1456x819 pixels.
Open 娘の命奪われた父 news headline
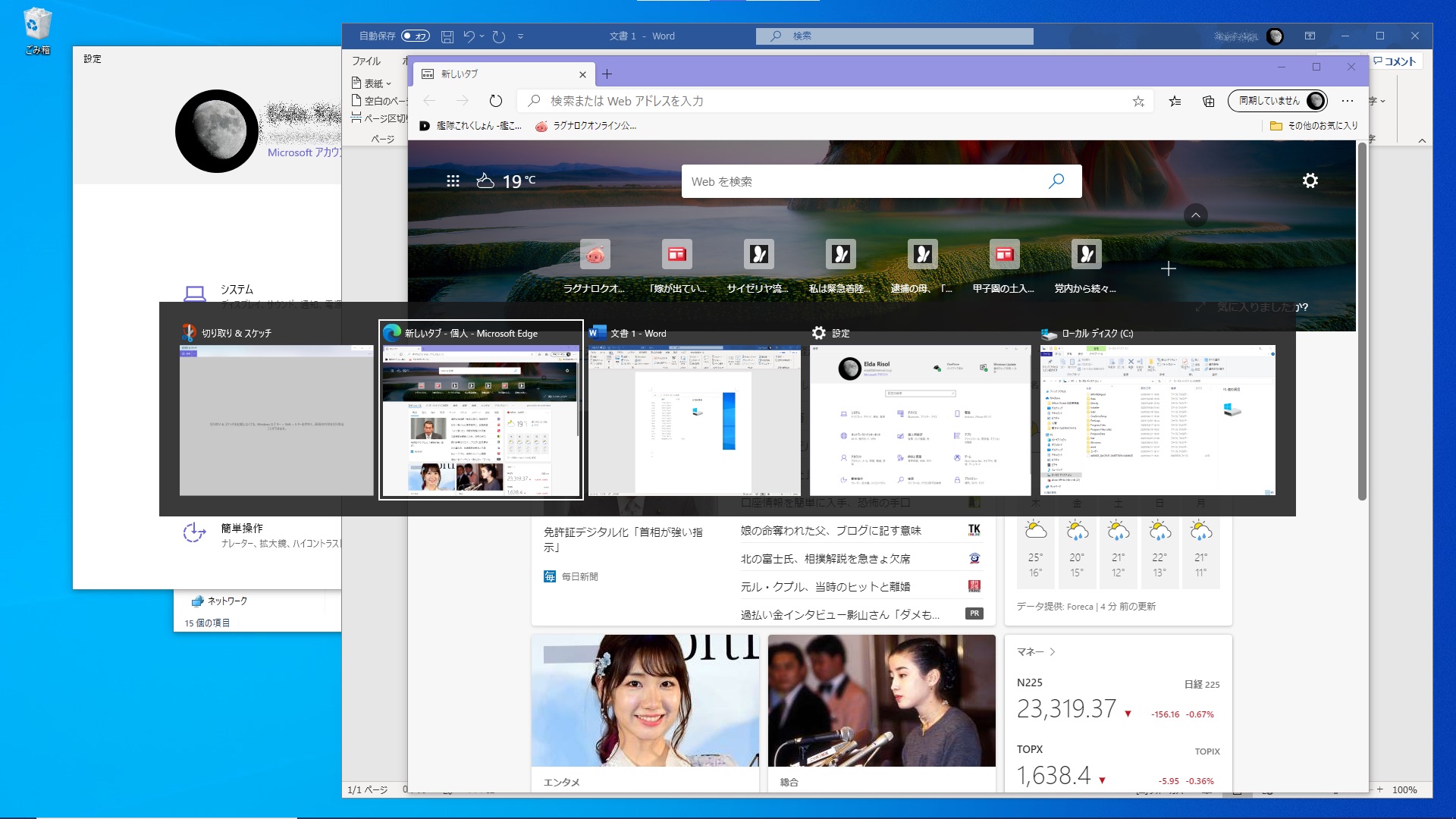point(831,530)
